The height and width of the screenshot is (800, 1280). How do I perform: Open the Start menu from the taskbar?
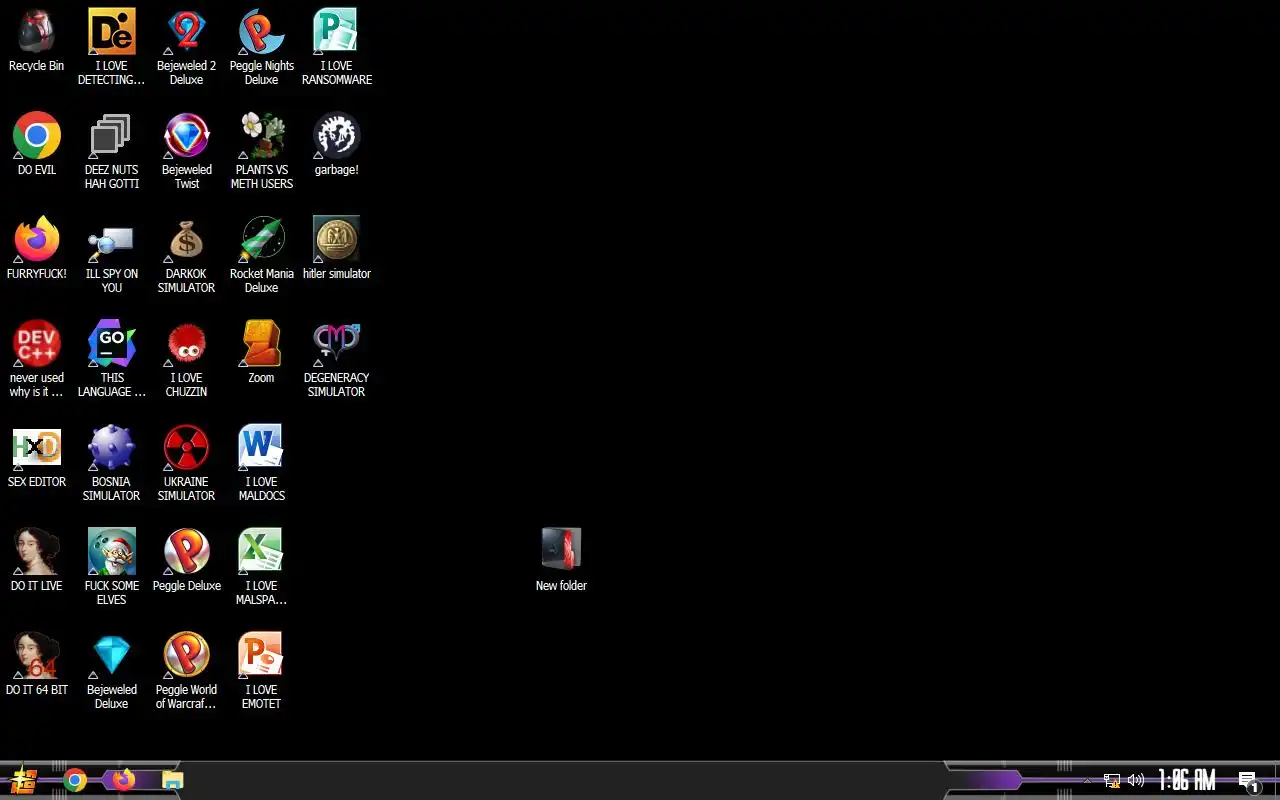point(23,780)
